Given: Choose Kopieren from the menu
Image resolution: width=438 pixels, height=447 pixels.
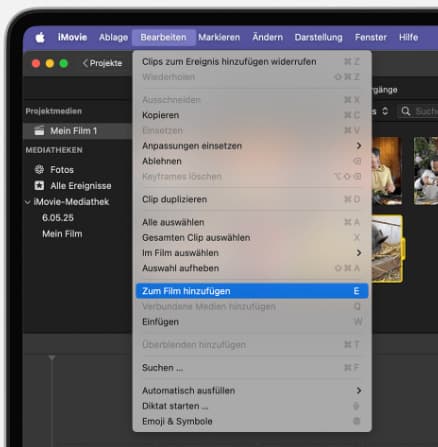Looking at the screenshot, I should tap(252, 115).
